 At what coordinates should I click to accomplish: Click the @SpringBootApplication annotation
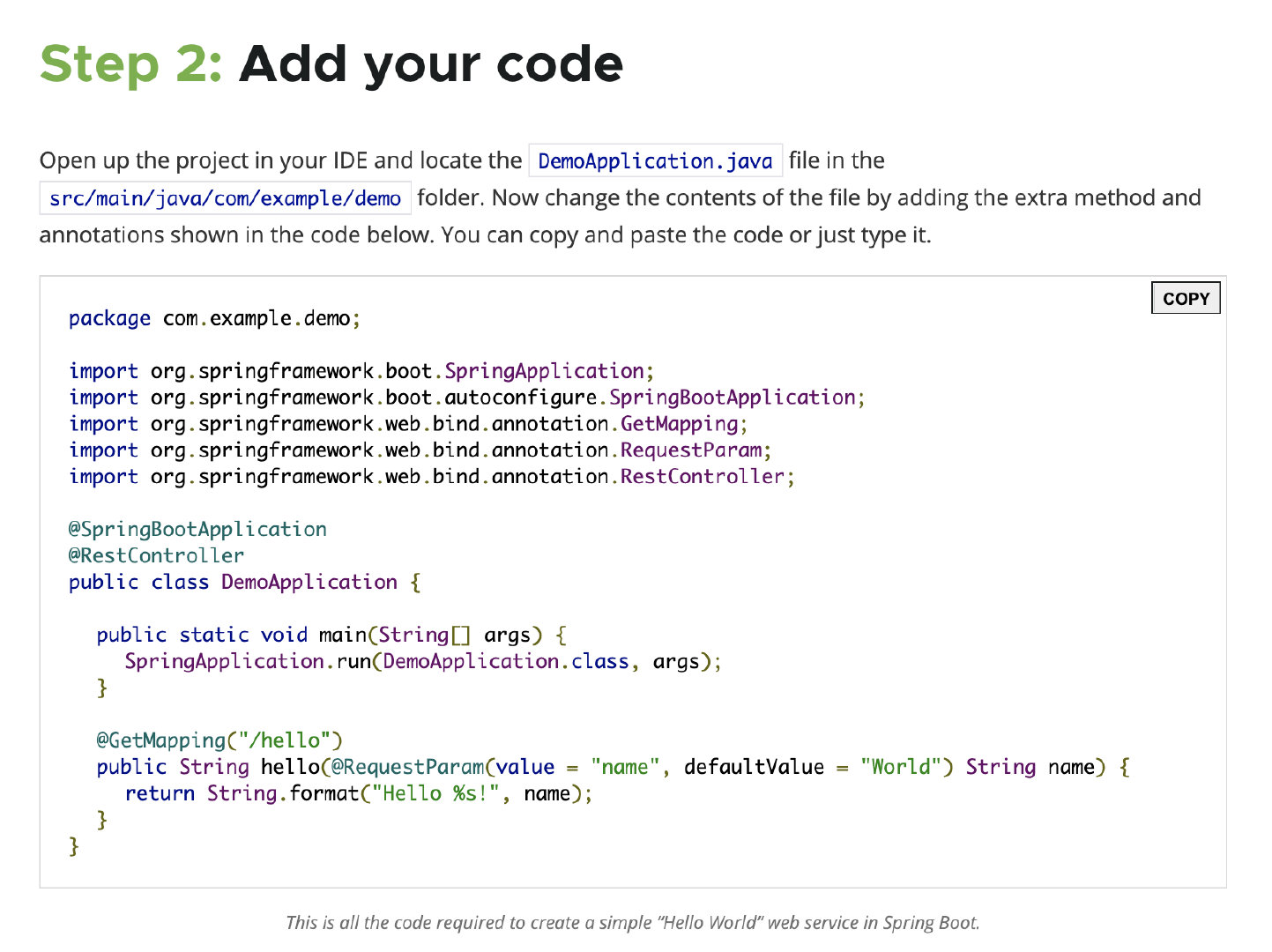tap(197, 530)
